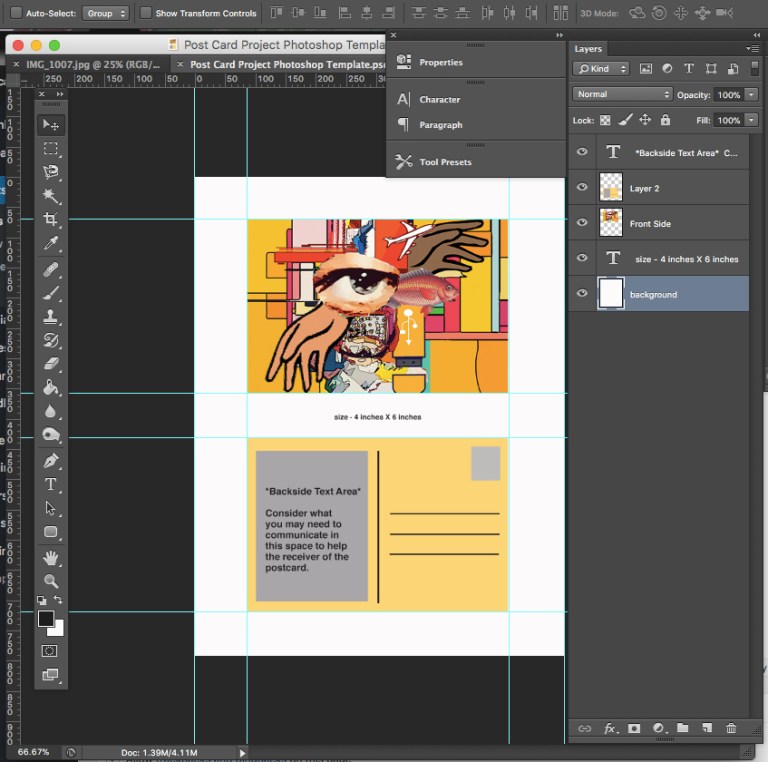Image resolution: width=768 pixels, height=762 pixels.
Task: Click the background color swatch
Action: click(58, 630)
